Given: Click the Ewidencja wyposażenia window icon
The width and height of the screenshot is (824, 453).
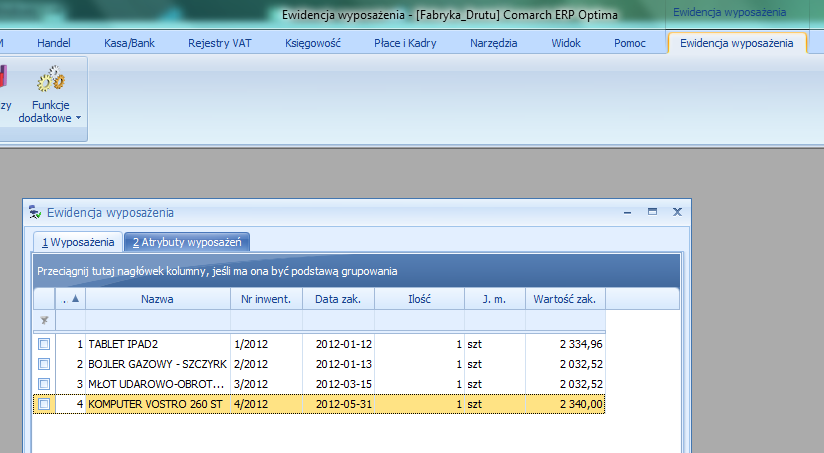Looking at the screenshot, I should pyautogui.click(x=35, y=212).
